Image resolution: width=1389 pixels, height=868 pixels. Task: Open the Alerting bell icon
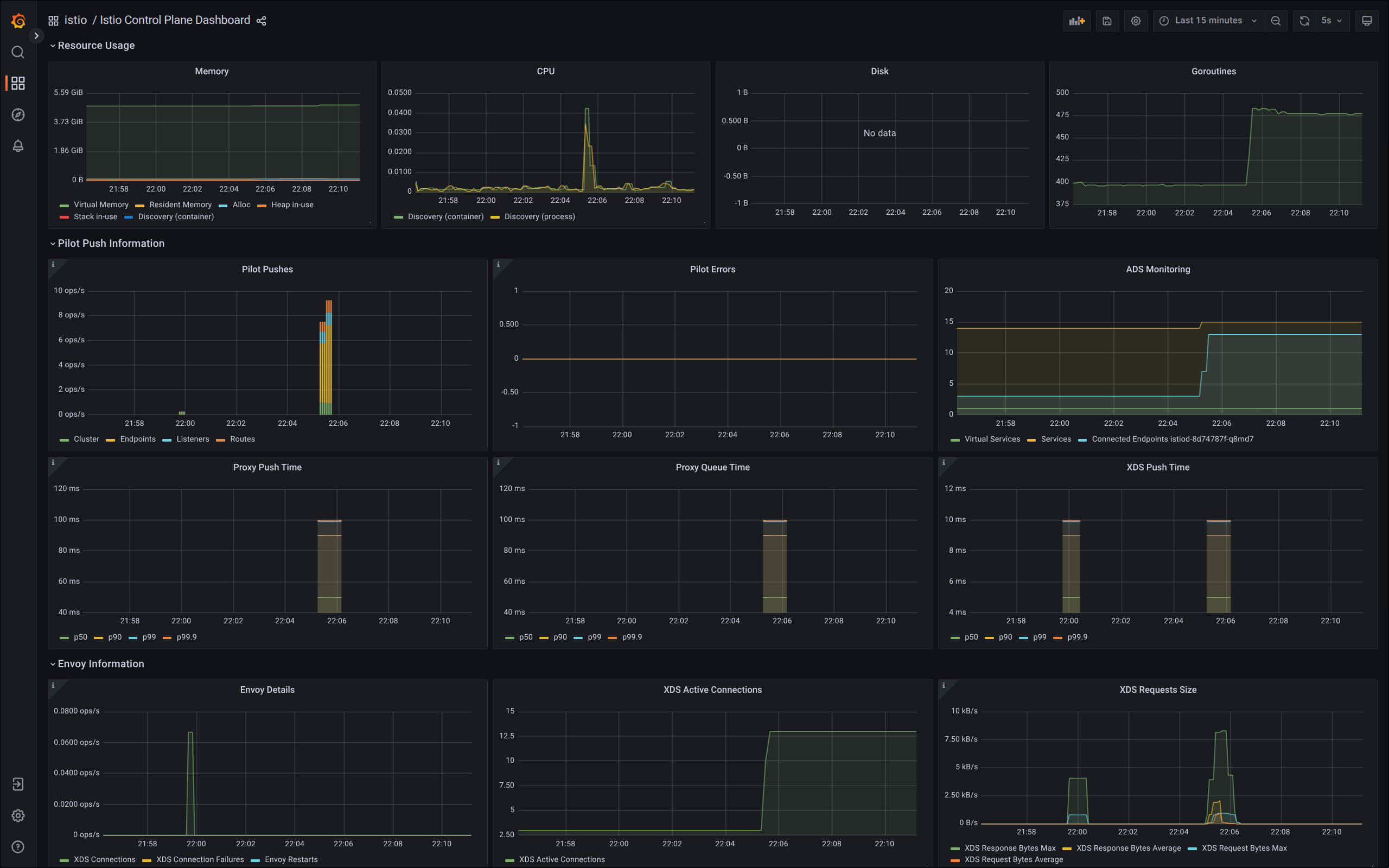18,146
